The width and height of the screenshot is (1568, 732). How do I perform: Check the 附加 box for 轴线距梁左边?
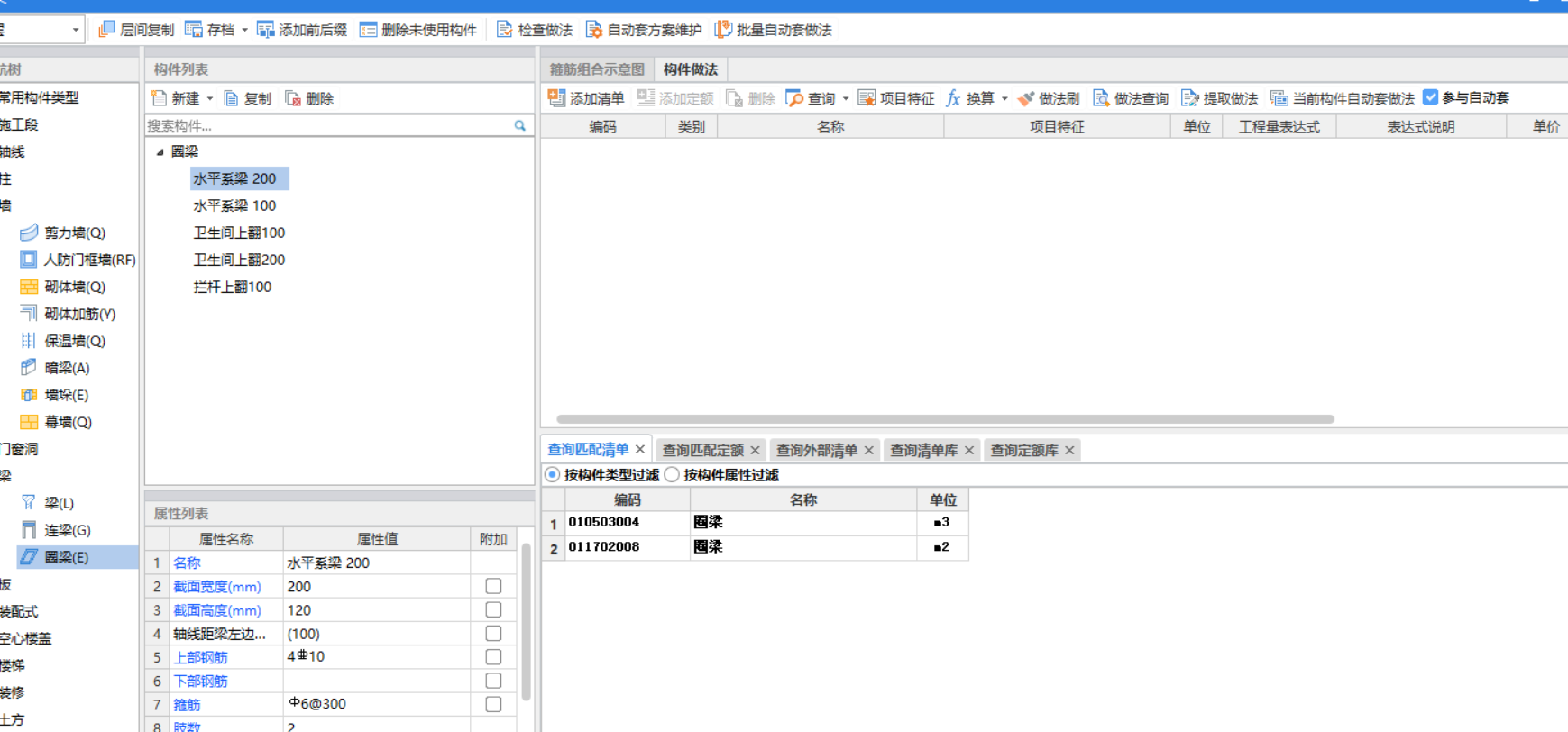click(493, 634)
